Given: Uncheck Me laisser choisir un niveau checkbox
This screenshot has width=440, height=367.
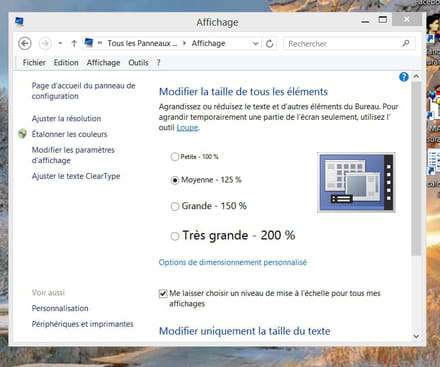Looking at the screenshot, I should click(163, 294).
